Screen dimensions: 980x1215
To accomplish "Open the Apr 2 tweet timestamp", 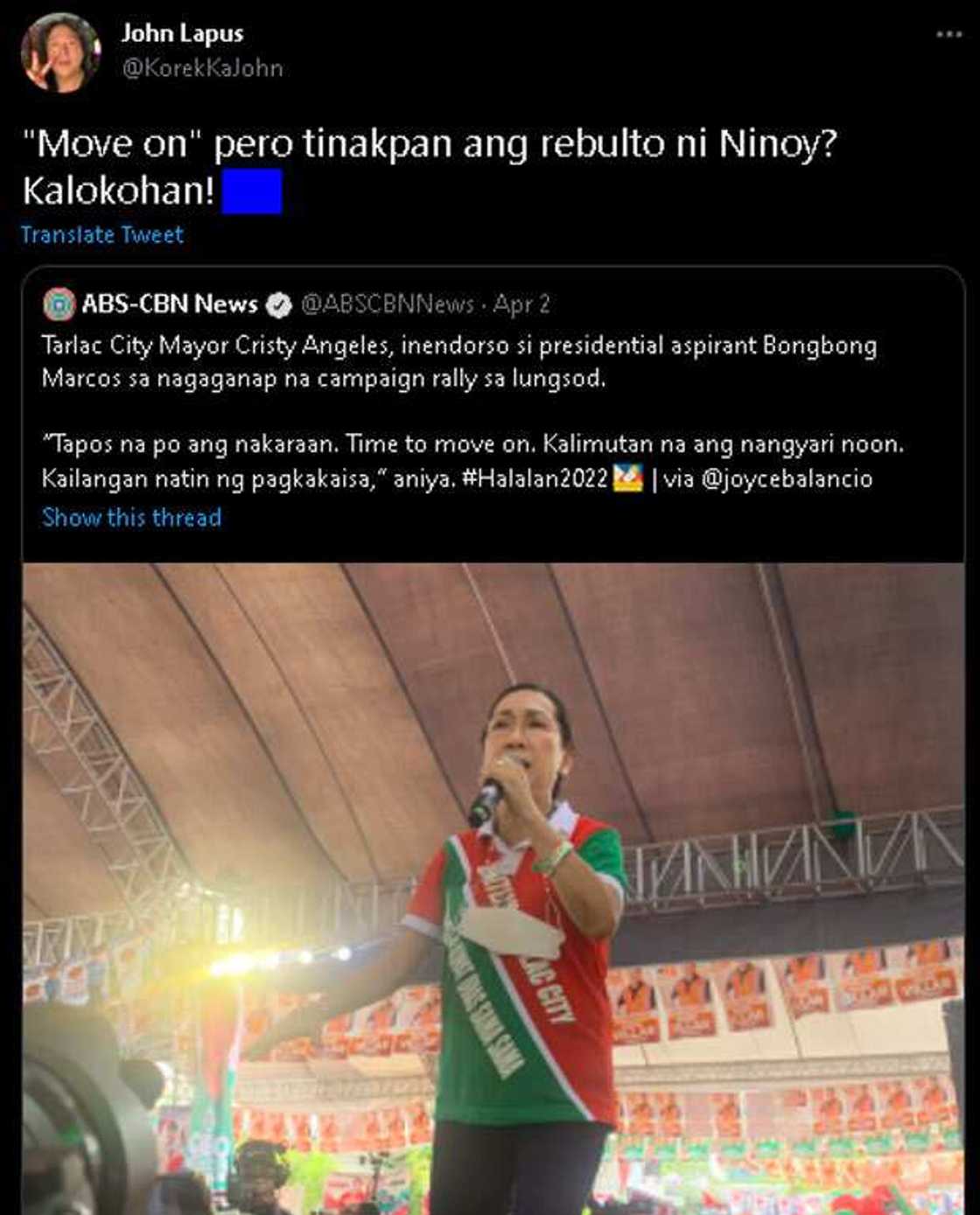I will 521,304.
